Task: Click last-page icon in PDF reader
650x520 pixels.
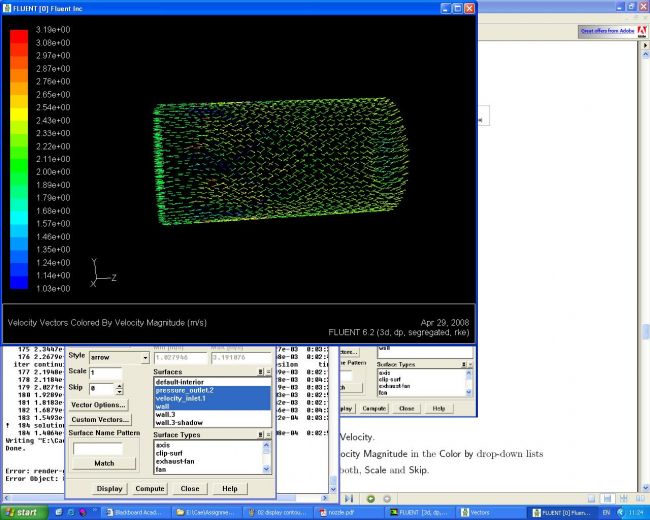Action: point(349,499)
